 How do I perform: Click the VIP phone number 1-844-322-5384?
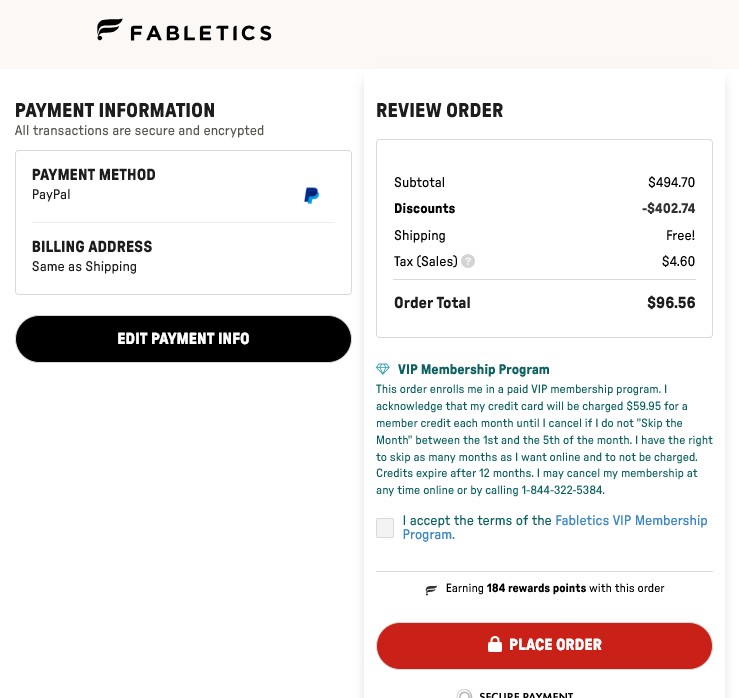click(562, 490)
